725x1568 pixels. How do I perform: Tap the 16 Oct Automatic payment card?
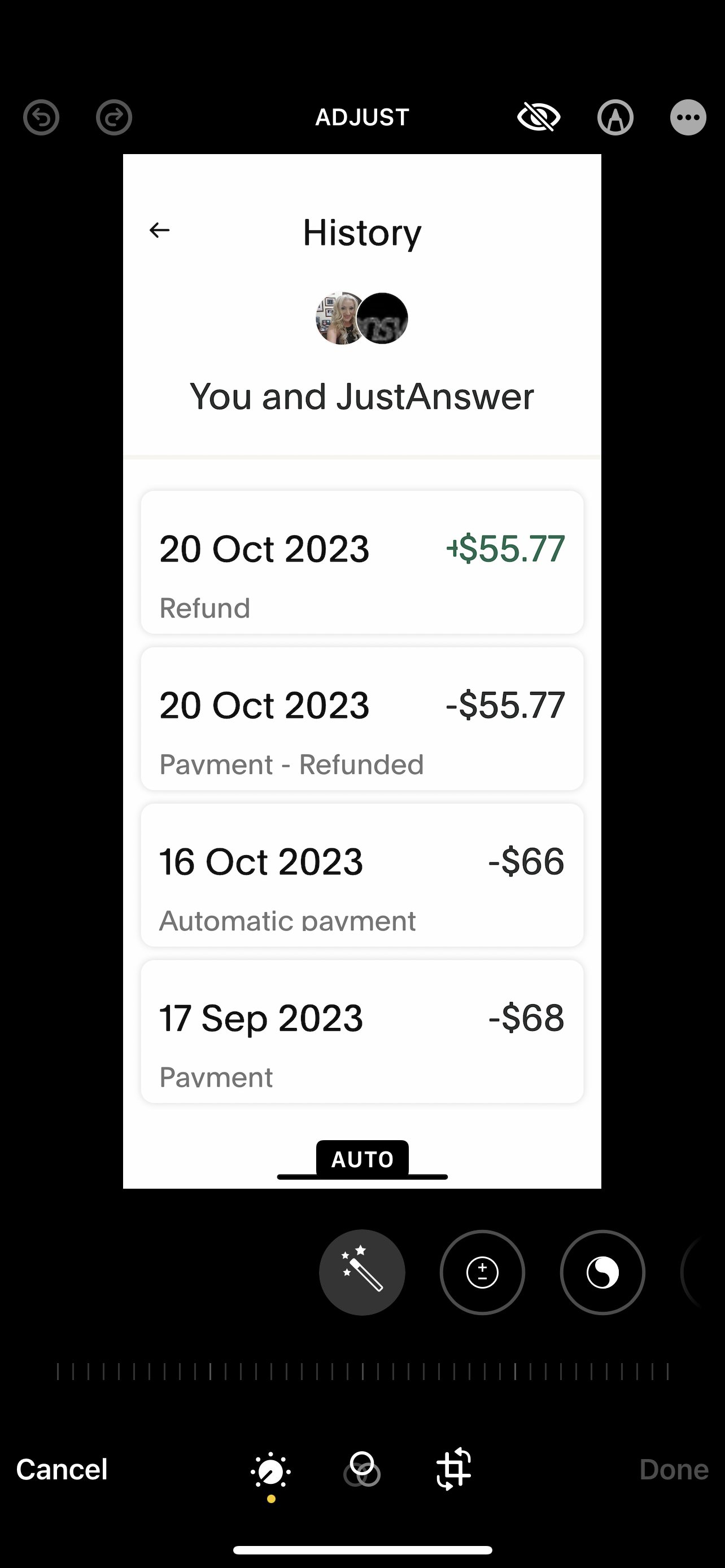tap(362, 875)
